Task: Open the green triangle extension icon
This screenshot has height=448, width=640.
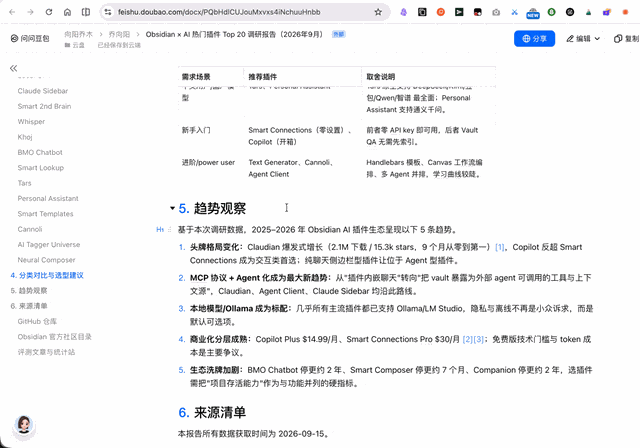Action: [588, 12]
